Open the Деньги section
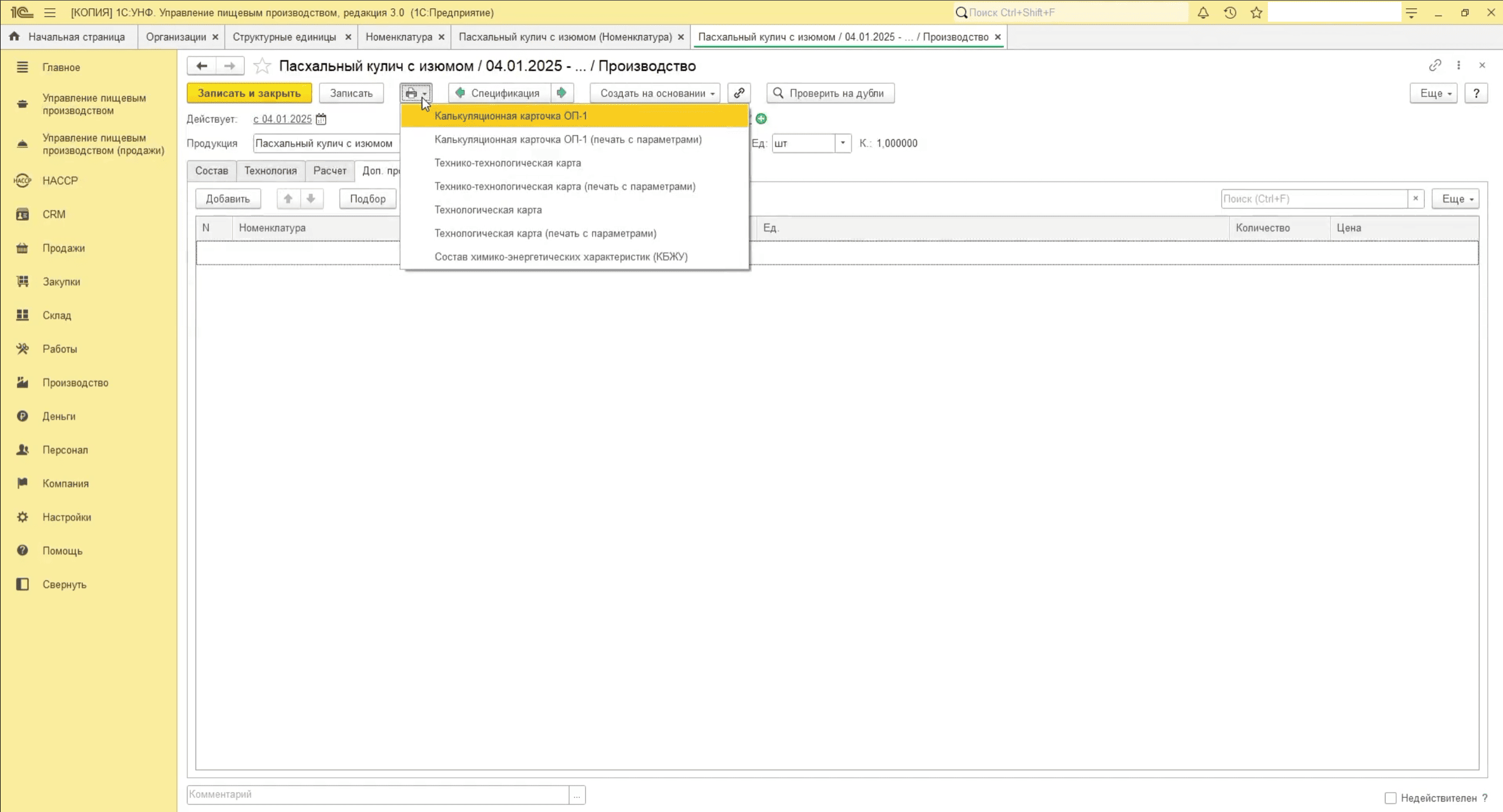 (59, 416)
